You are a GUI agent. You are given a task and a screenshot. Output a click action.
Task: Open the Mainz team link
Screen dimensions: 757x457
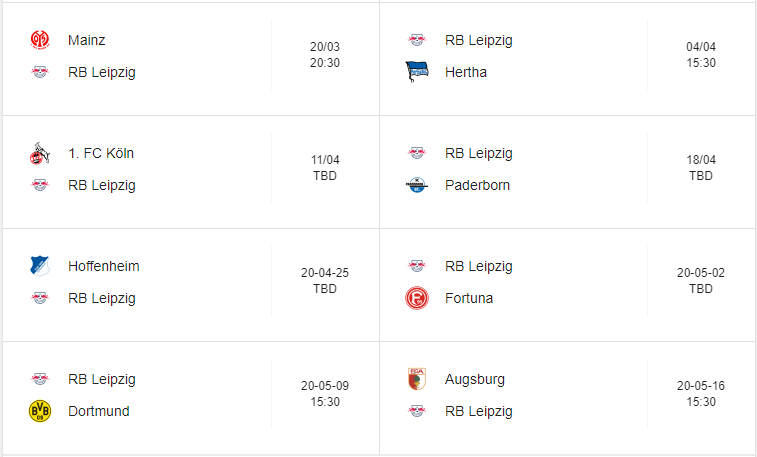[86, 40]
